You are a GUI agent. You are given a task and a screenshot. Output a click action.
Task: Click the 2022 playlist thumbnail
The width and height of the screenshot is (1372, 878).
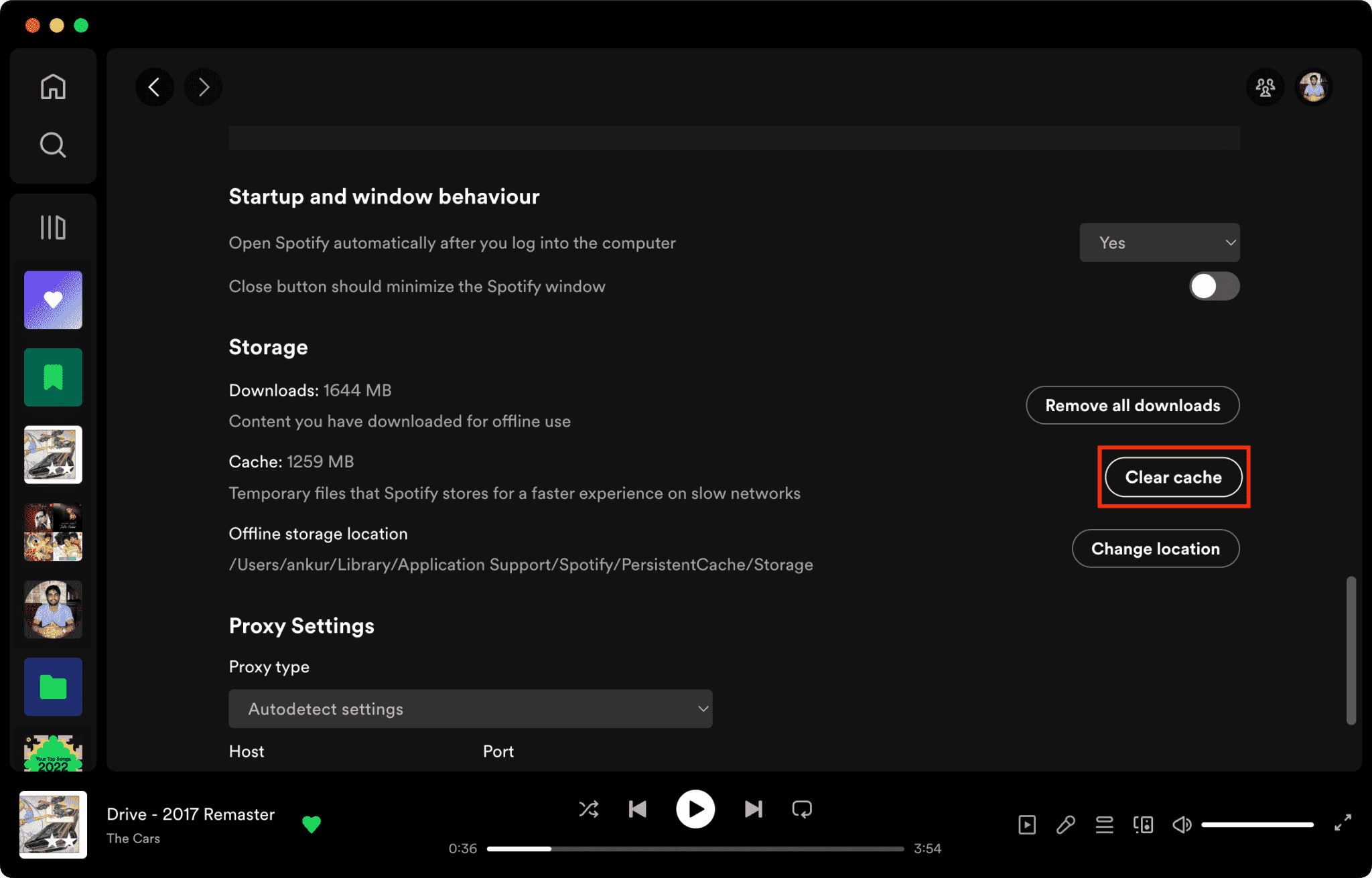(54, 757)
